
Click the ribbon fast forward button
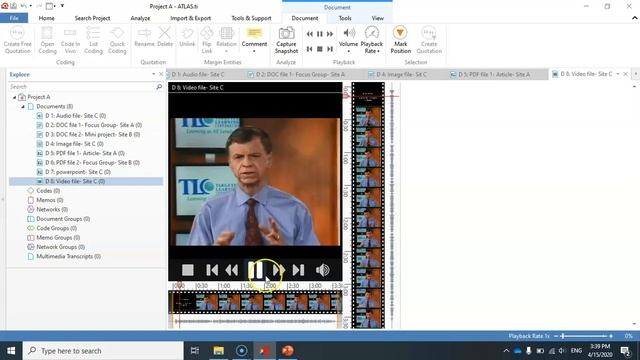(330, 34)
